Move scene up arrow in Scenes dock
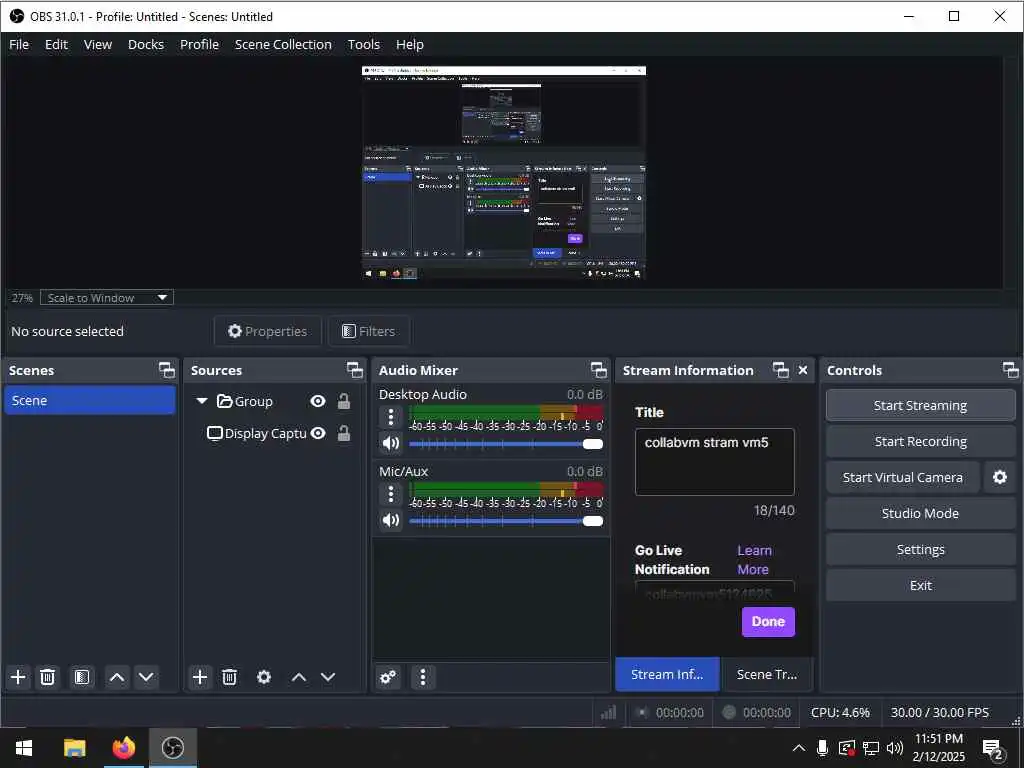This screenshot has height=768, width=1024. [x=117, y=677]
